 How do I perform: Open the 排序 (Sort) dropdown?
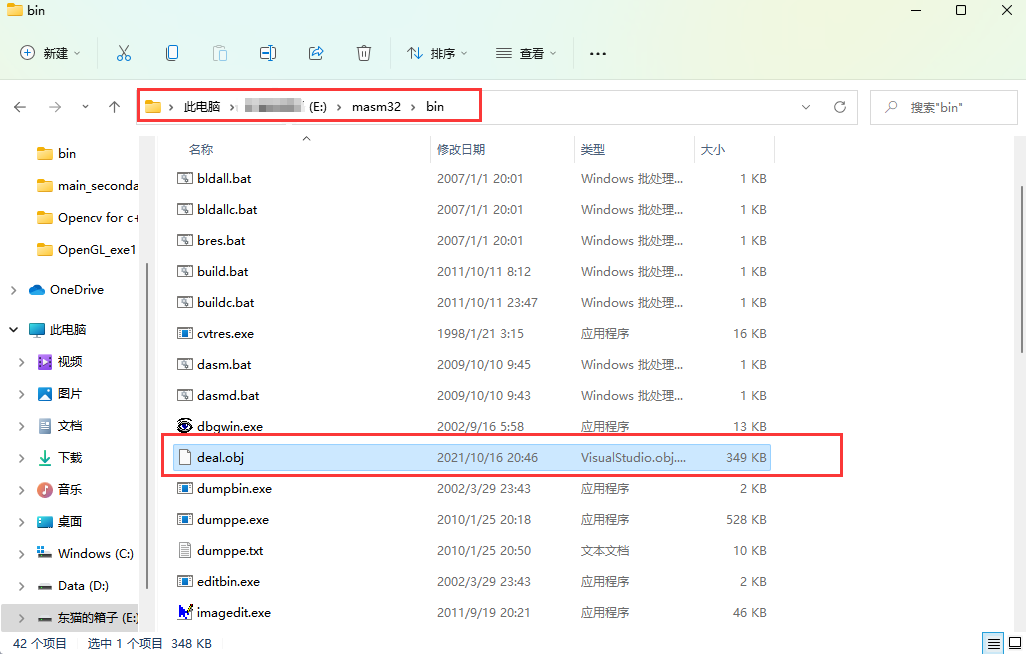(436, 52)
